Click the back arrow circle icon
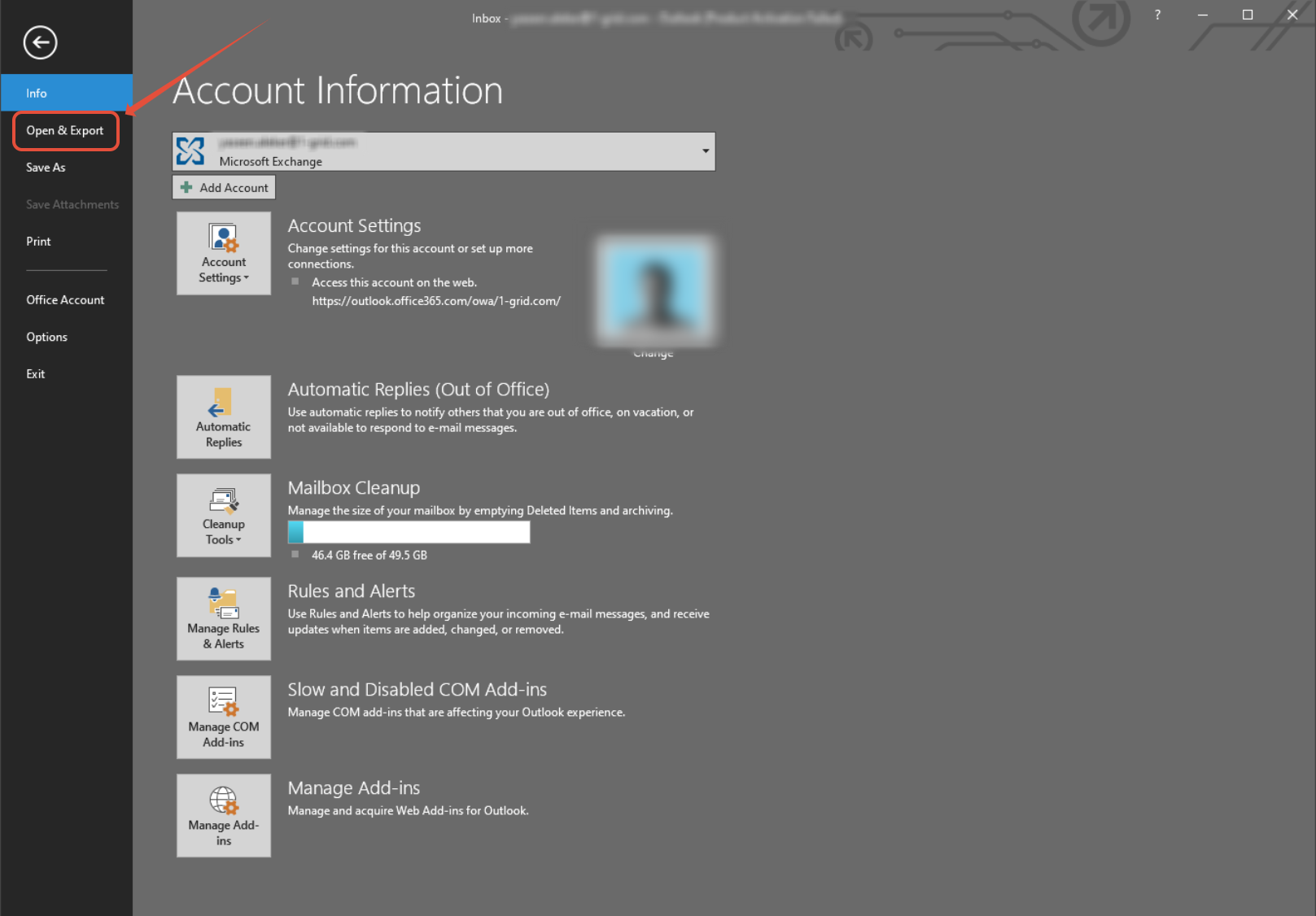Image resolution: width=1316 pixels, height=916 pixels. 40,42
